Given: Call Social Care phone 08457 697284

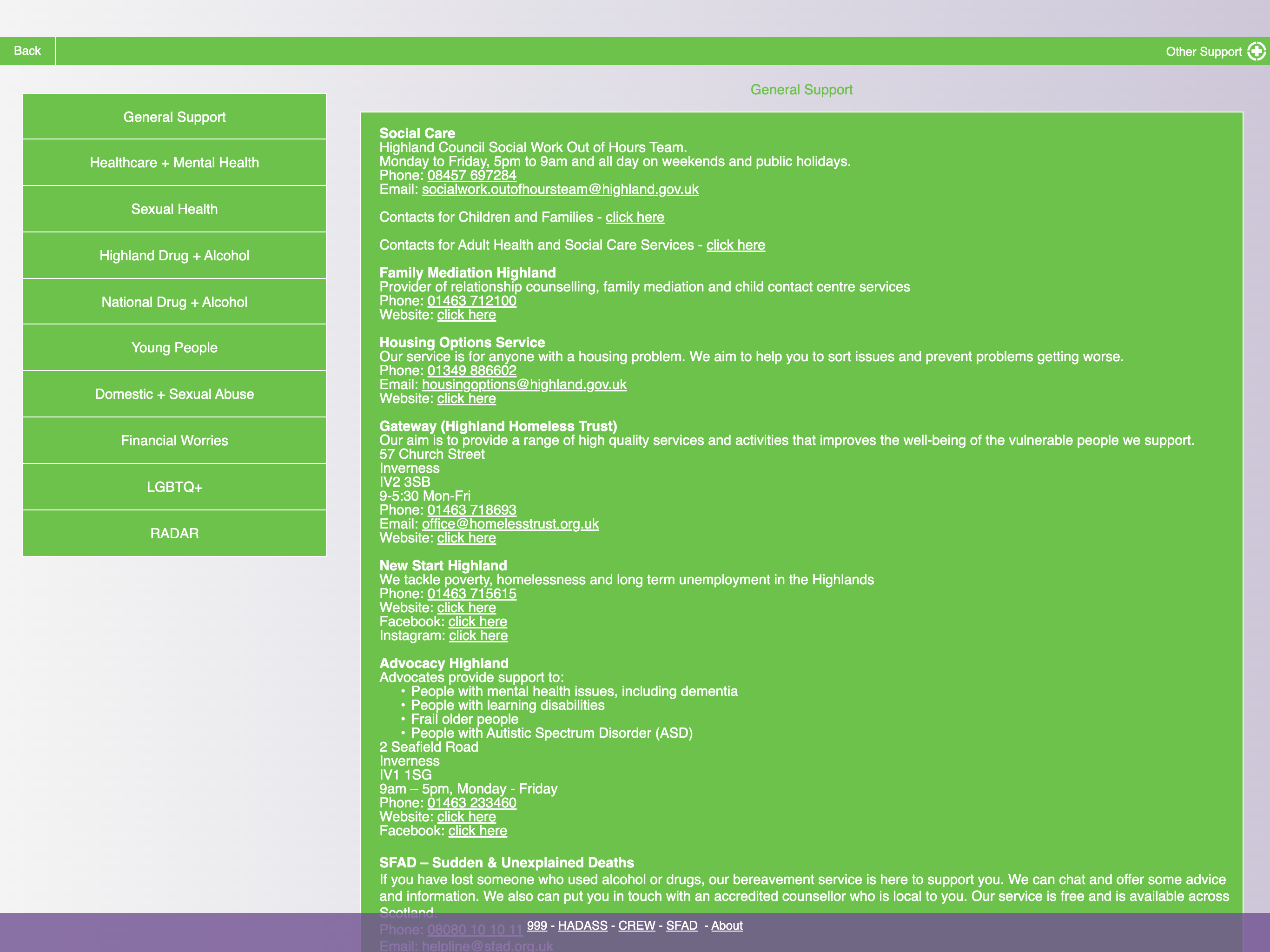Looking at the screenshot, I should pyautogui.click(x=471, y=175).
